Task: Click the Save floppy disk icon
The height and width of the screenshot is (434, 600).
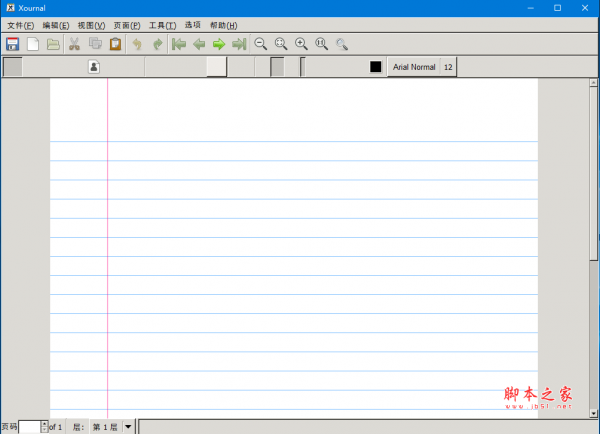Action: point(13,44)
